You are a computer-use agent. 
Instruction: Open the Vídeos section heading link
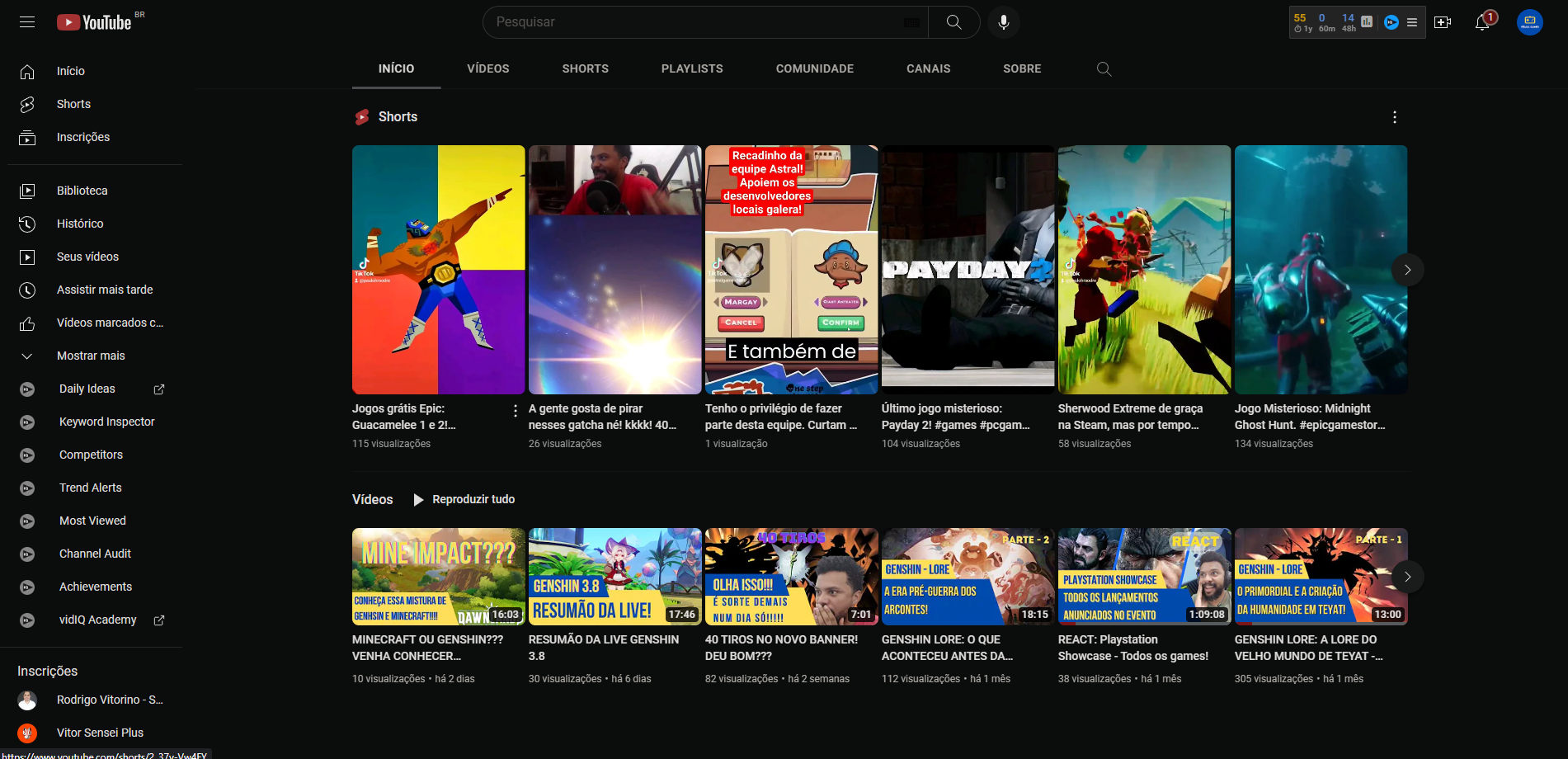373,499
